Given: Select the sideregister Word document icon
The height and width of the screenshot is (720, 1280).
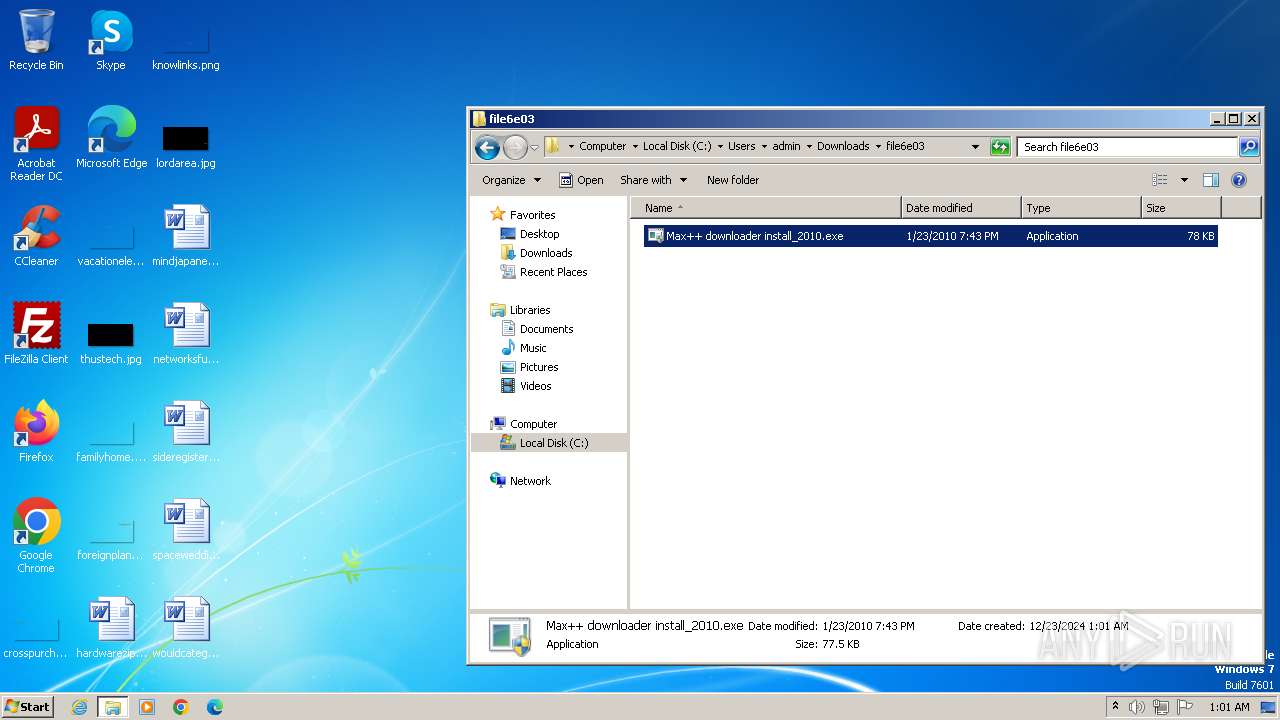Looking at the screenshot, I should click(186, 431).
